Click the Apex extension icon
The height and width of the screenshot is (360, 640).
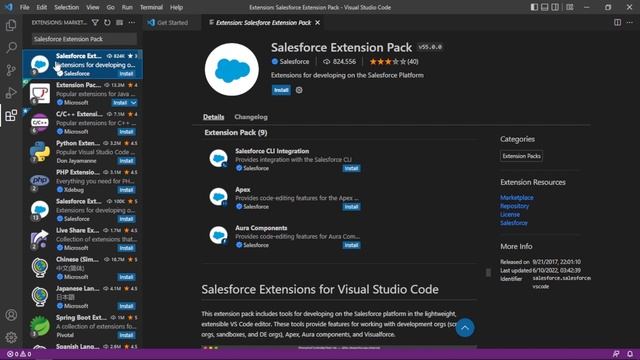click(x=218, y=197)
